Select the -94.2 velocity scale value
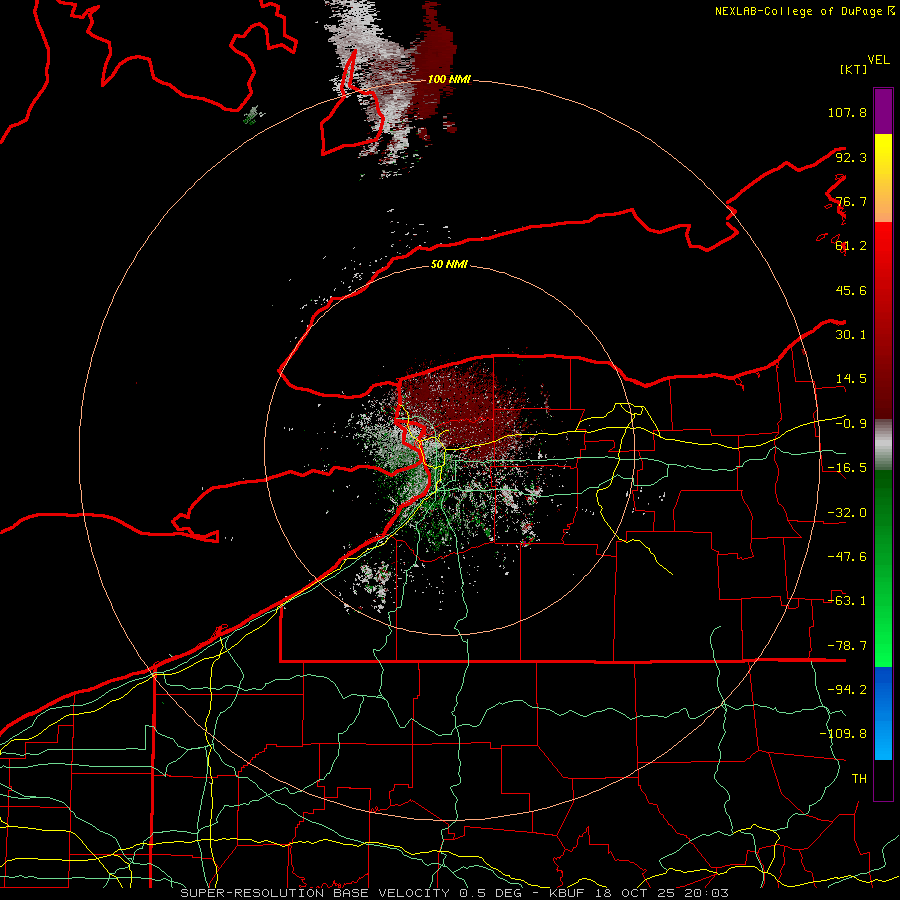The width and height of the screenshot is (900, 900). click(847, 689)
